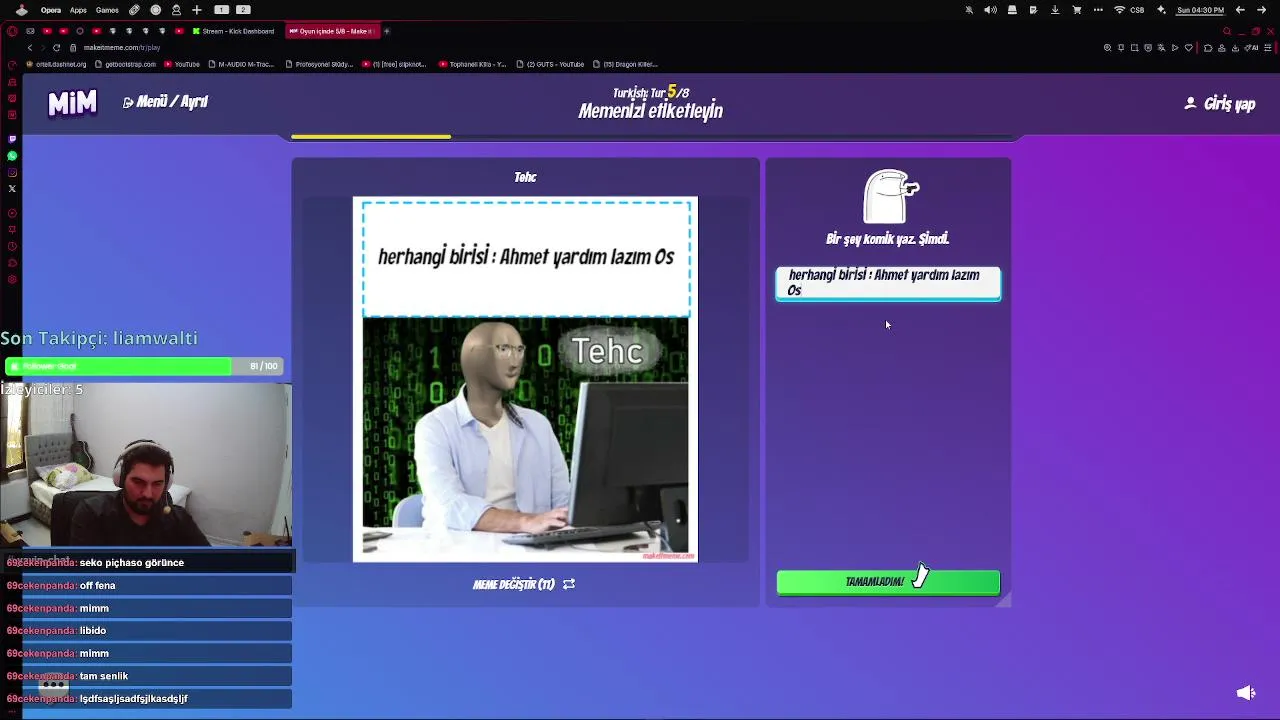Viewport: 1280px width, 720px height.
Task: Open Twitch in Opera sidebar
Action: (12, 139)
